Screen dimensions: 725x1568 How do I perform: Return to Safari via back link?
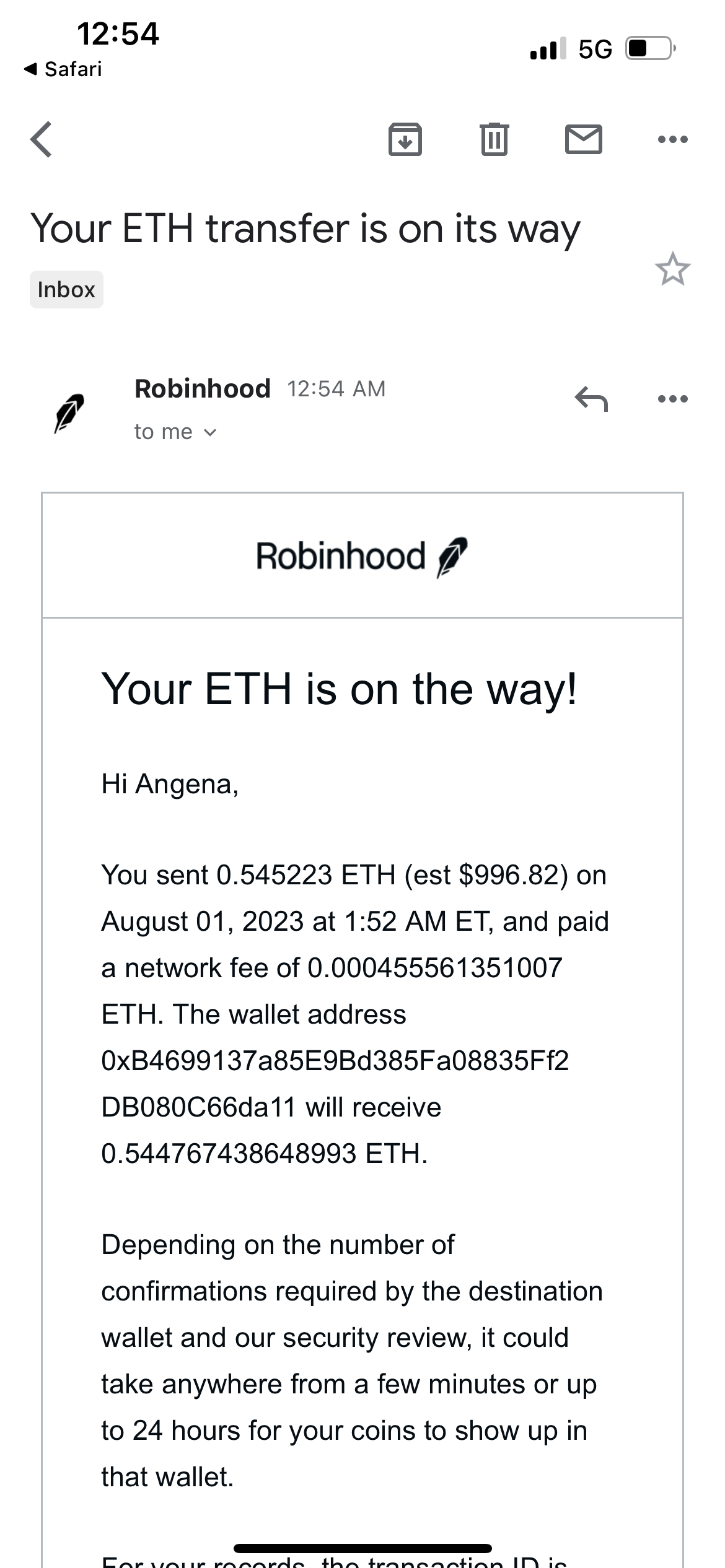click(63, 69)
